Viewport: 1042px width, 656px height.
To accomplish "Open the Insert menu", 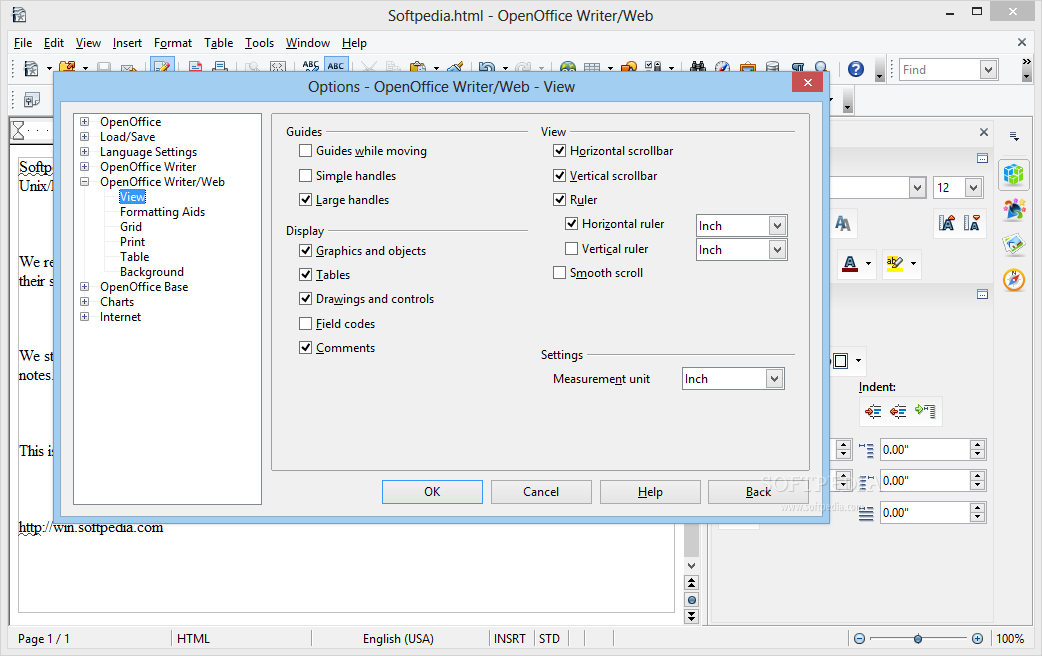I will tap(127, 43).
